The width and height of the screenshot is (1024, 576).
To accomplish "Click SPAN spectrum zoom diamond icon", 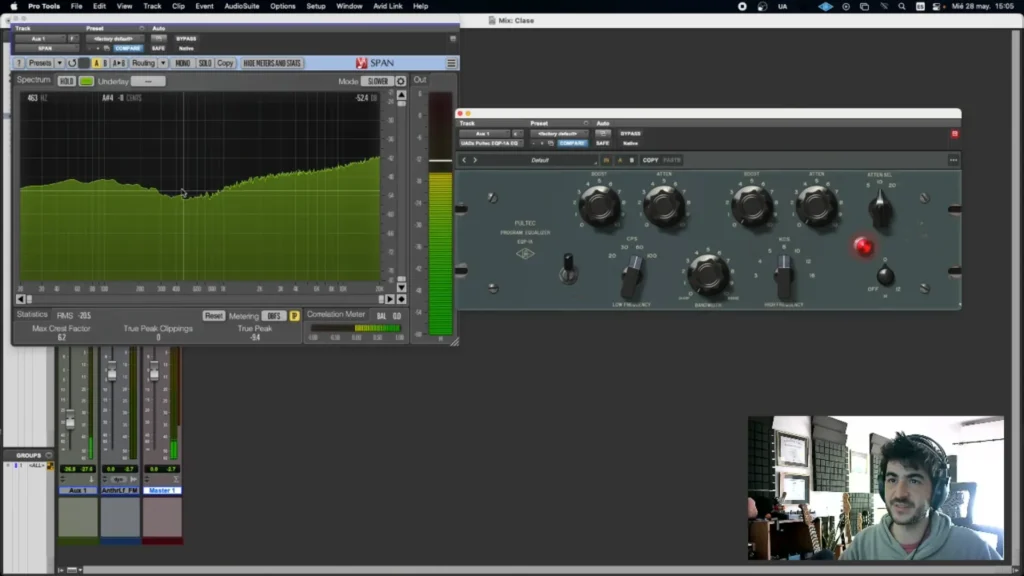I will coord(401,299).
